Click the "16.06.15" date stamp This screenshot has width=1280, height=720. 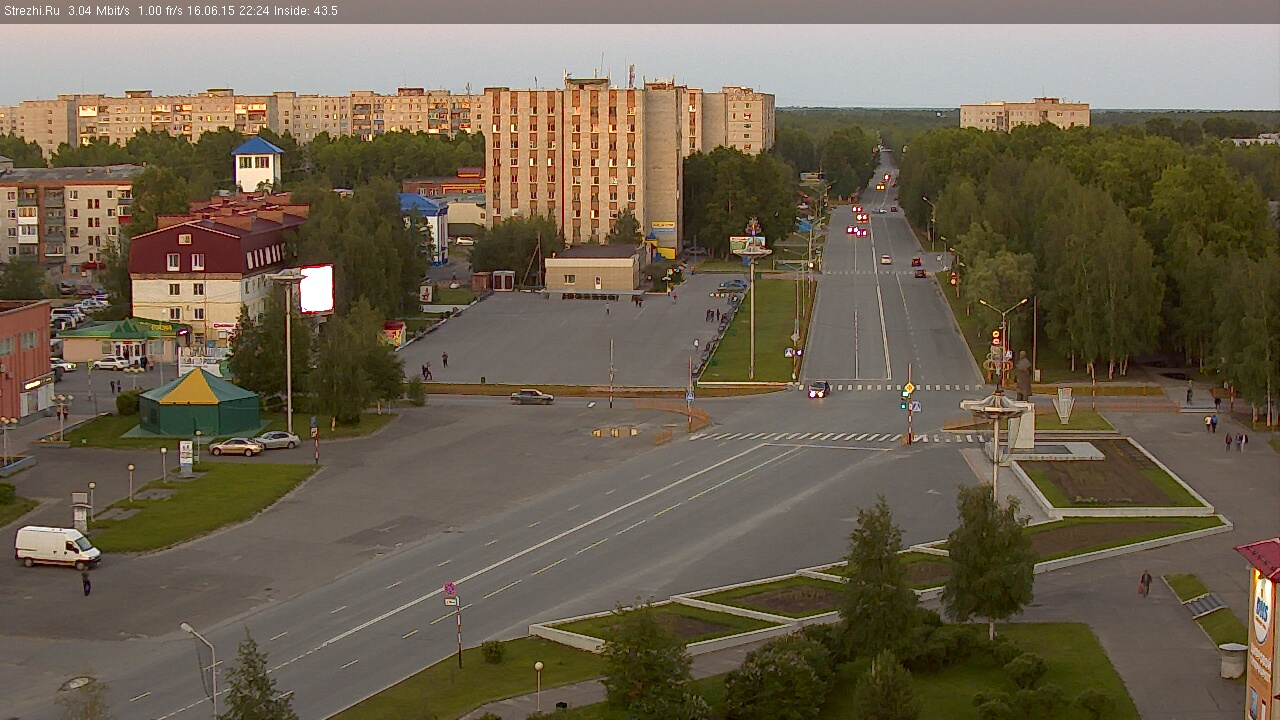[x=211, y=11]
